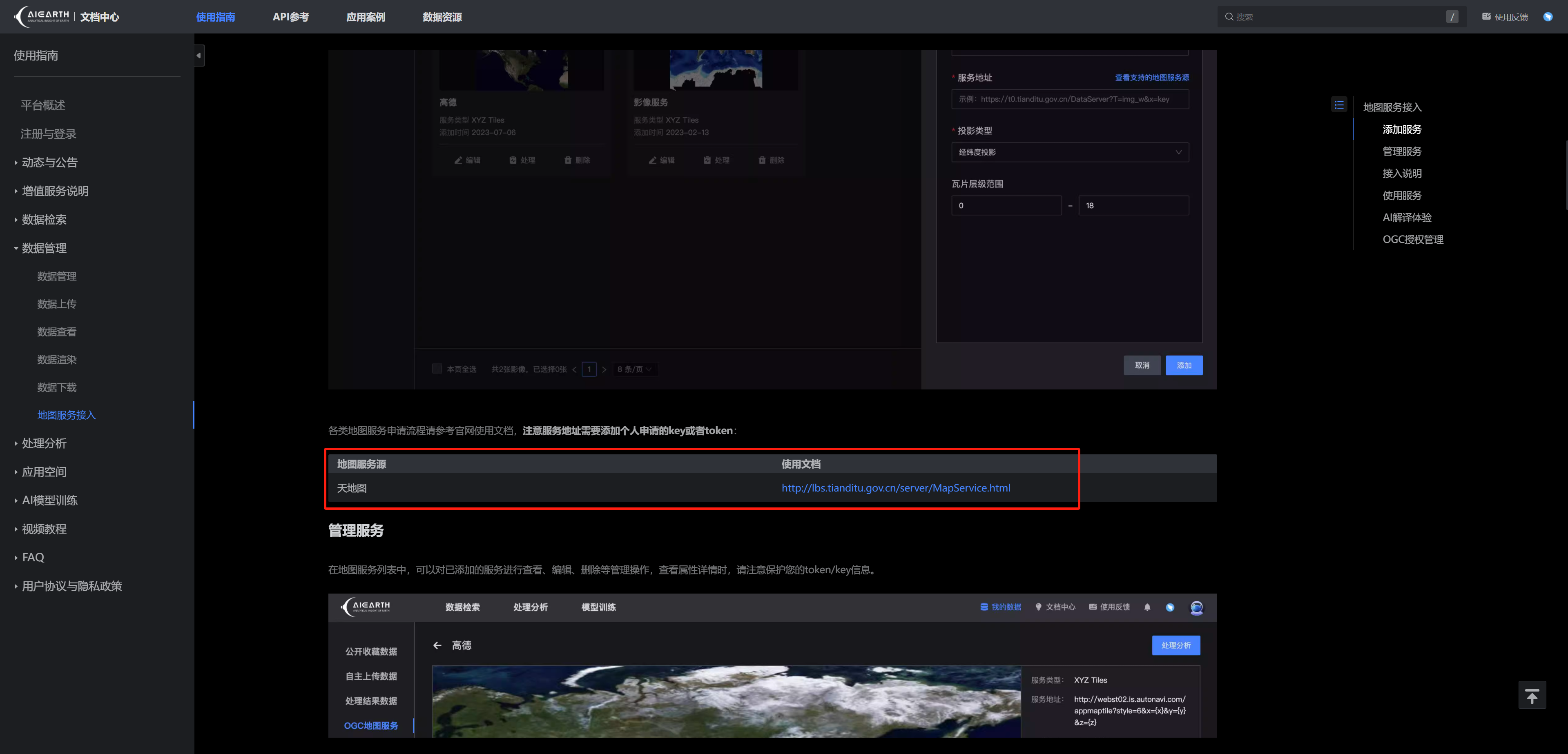
Task: Open the feedback icon next to 使用反馈
Action: [1486, 17]
